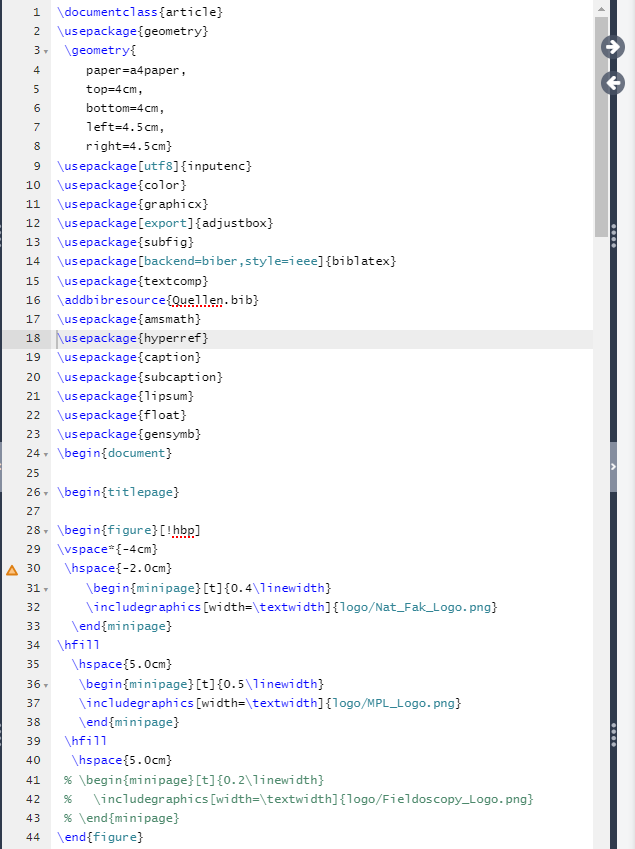Click on bottom=4cm, text
635x849 pixels.
pos(125,108)
